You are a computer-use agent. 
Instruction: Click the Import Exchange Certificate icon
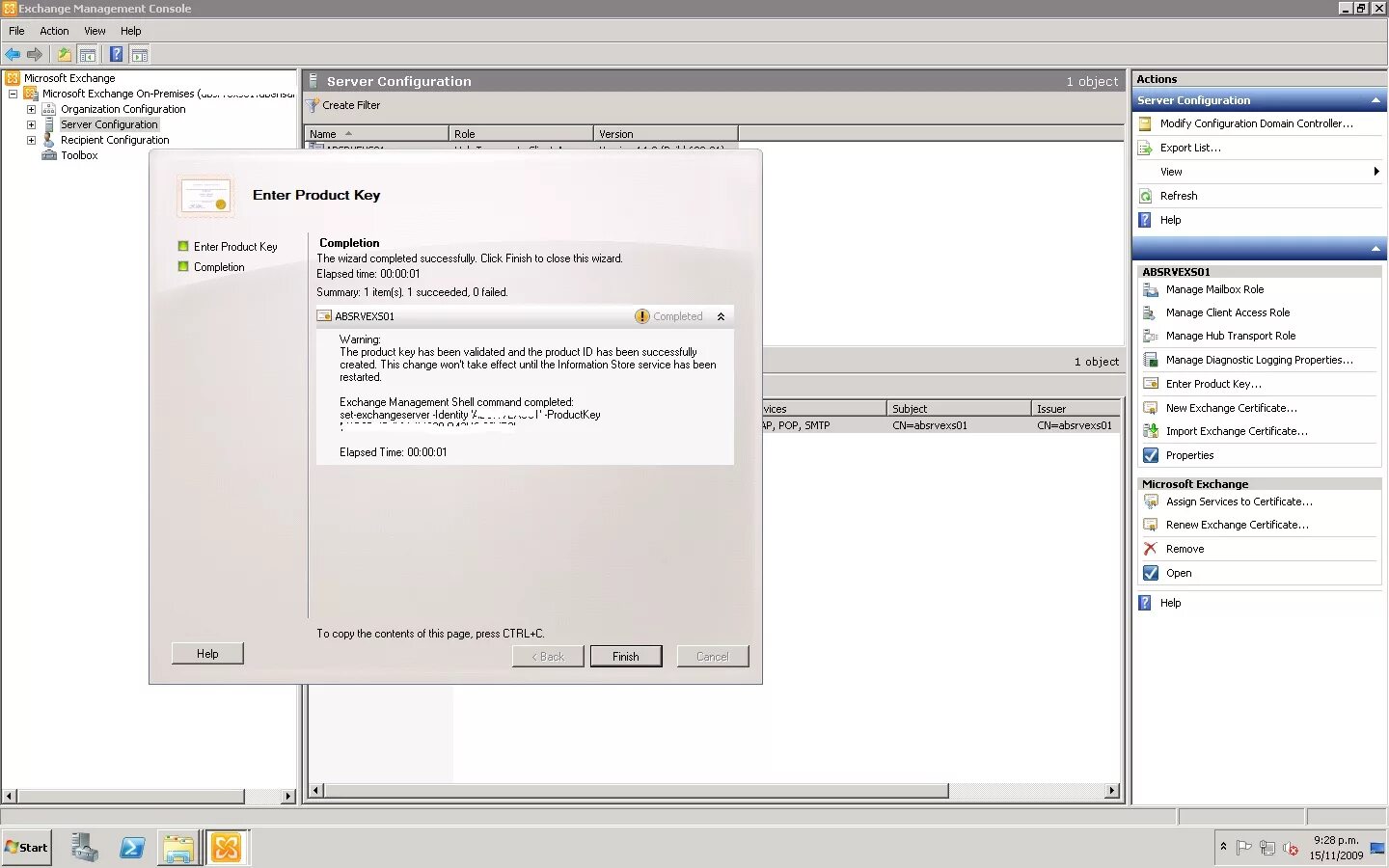(1150, 431)
